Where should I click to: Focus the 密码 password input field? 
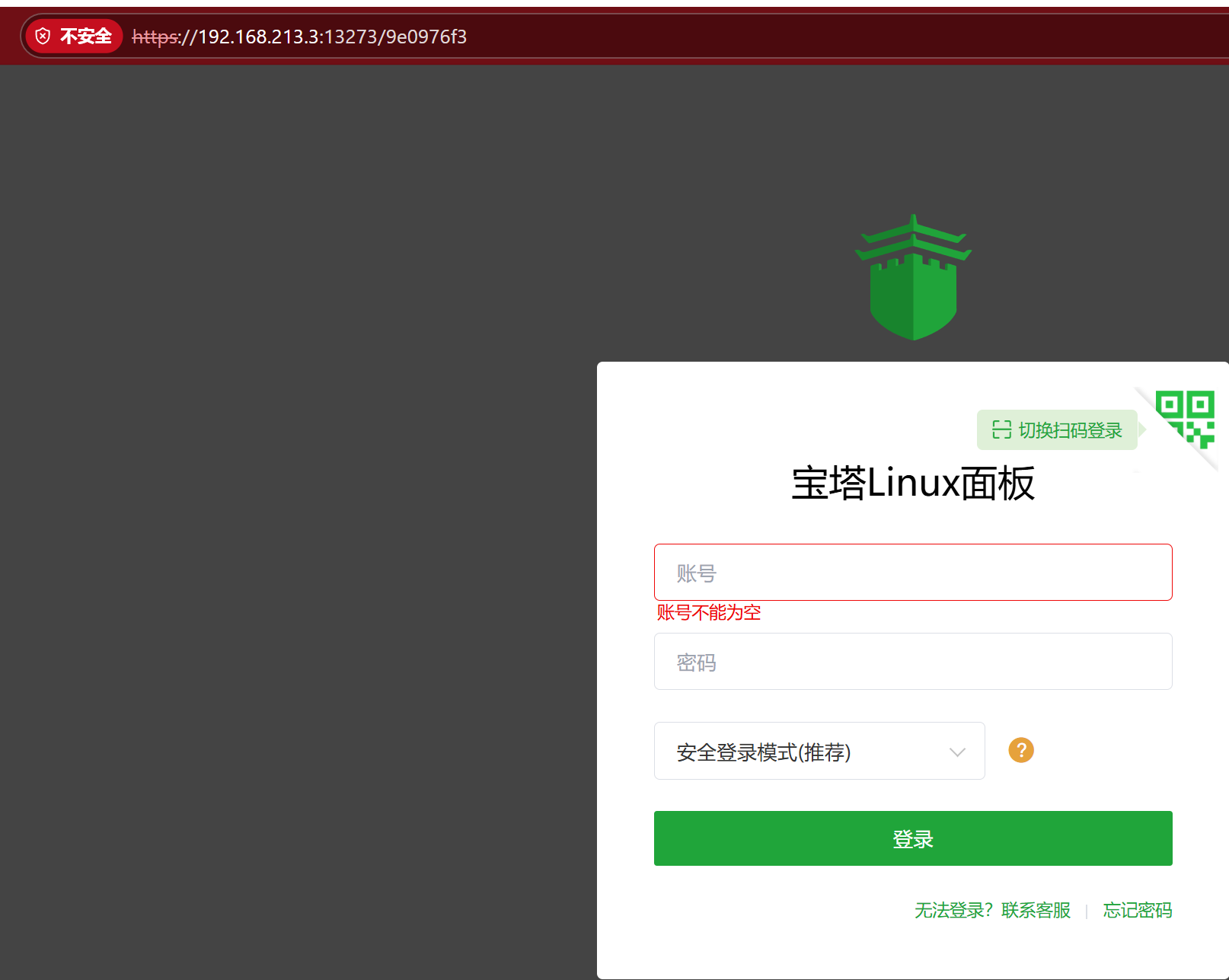pyautogui.click(x=912, y=662)
